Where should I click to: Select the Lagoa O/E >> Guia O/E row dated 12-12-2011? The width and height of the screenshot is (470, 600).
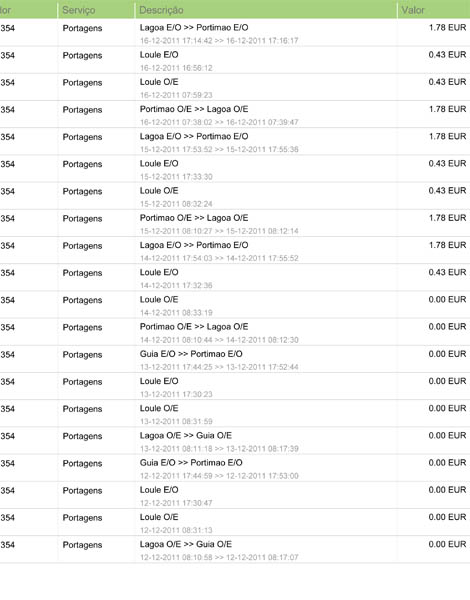pos(235,549)
